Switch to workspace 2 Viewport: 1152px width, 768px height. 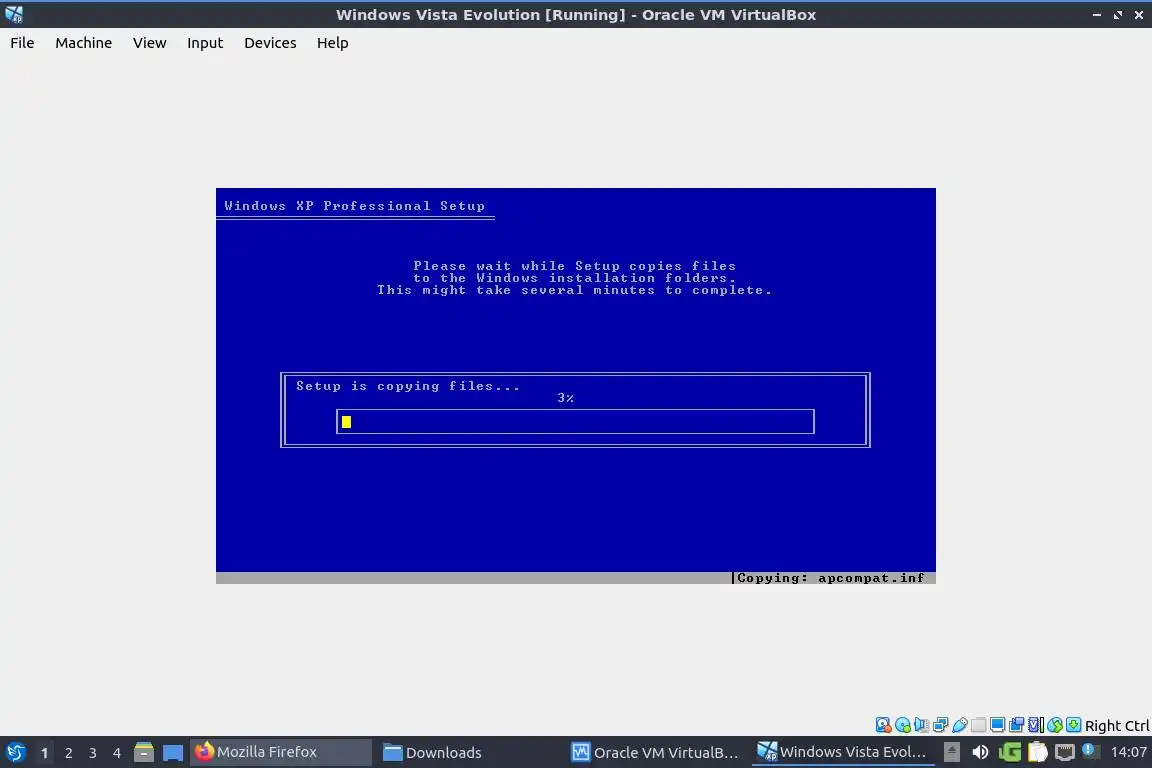69,753
